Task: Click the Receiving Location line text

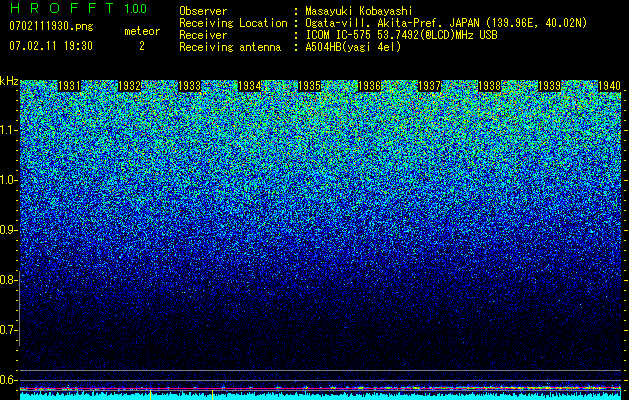Action: [383, 23]
